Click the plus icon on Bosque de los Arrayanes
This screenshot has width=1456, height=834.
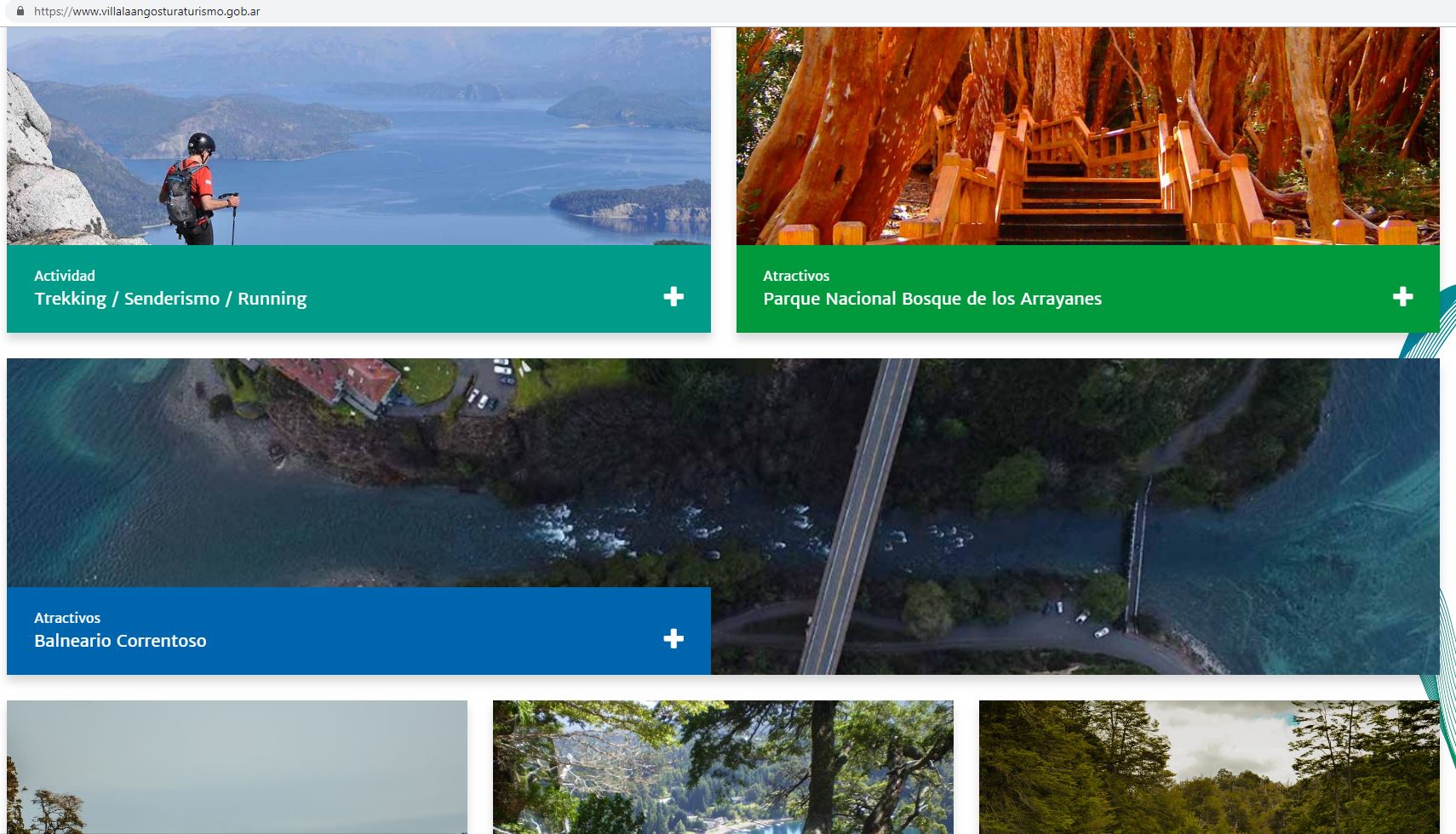click(x=1402, y=296)
